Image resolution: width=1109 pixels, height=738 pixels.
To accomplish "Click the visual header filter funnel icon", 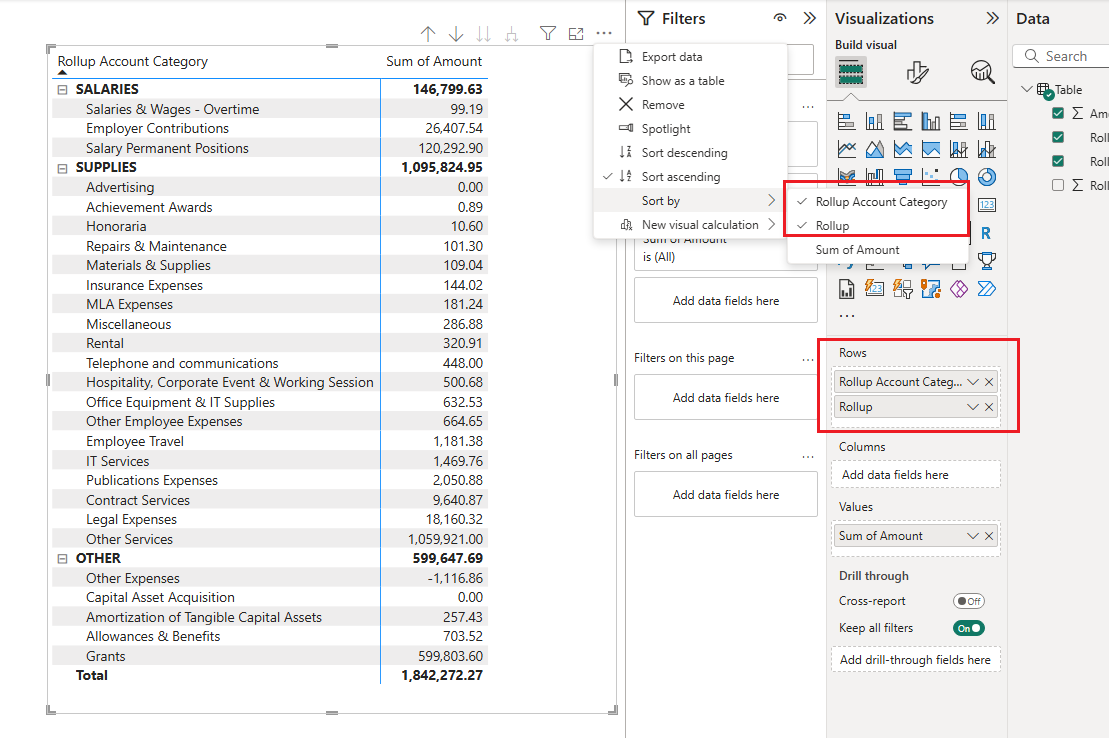I will click(x=547, y=33).
